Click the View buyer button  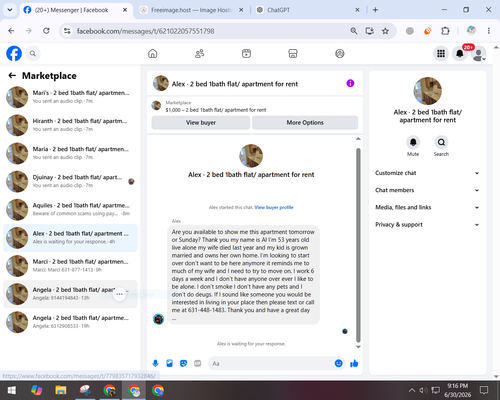201,123
